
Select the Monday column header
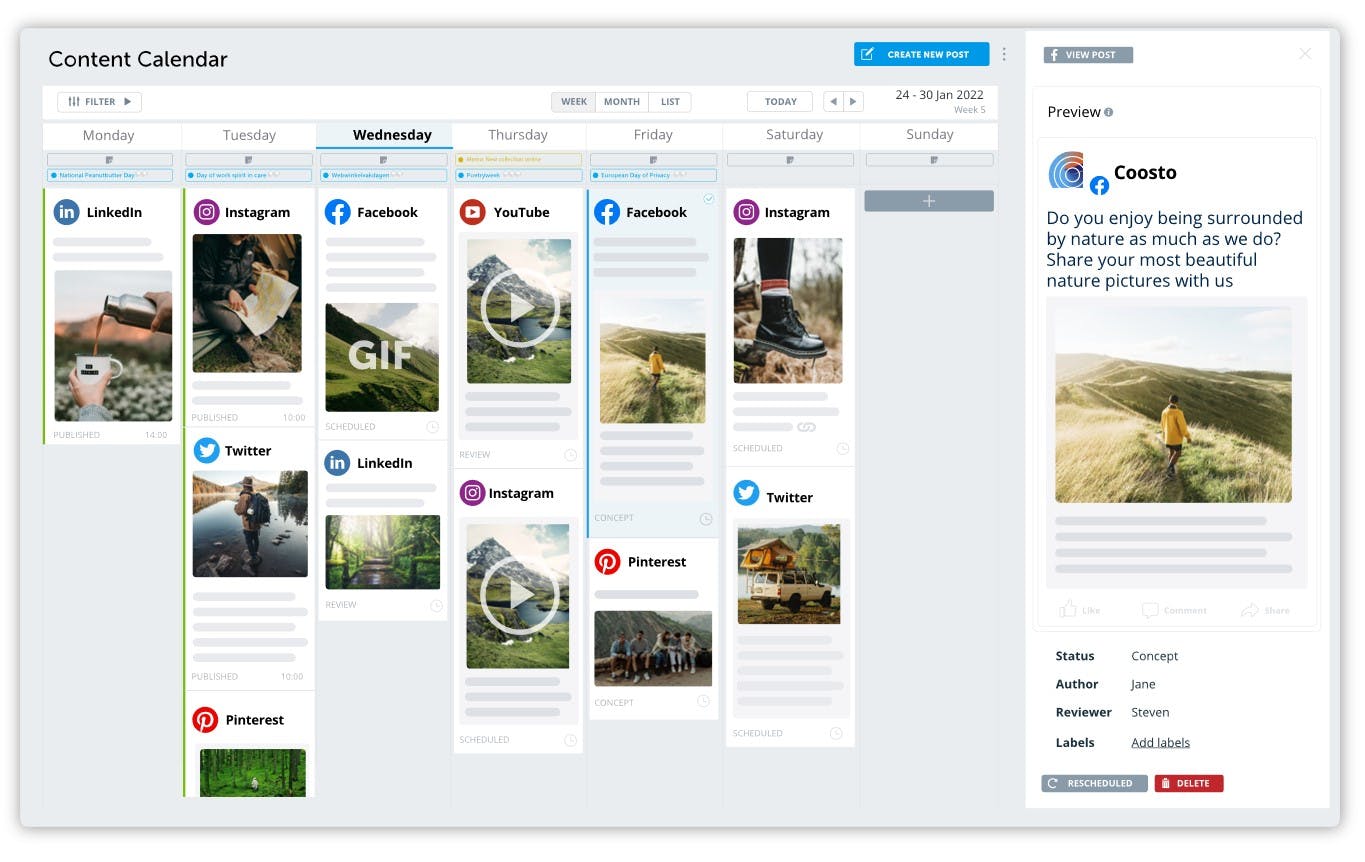(x=108, y=135)
